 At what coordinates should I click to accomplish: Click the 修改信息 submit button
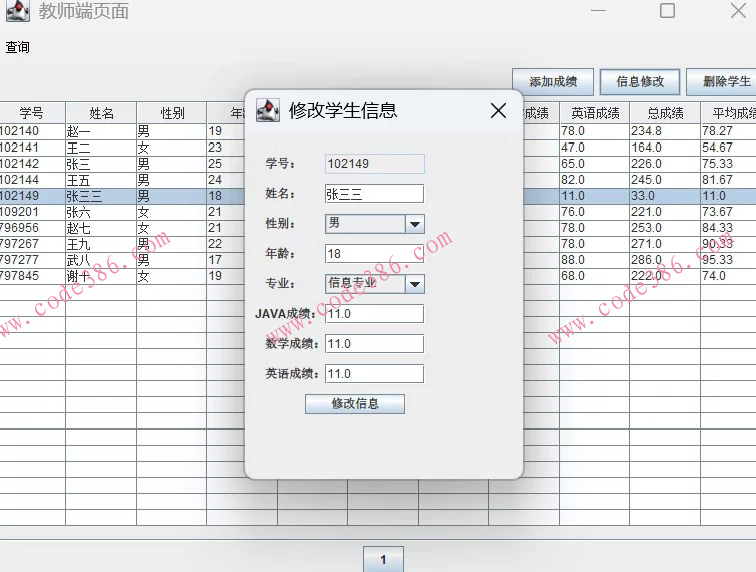(x=355, y=404)
